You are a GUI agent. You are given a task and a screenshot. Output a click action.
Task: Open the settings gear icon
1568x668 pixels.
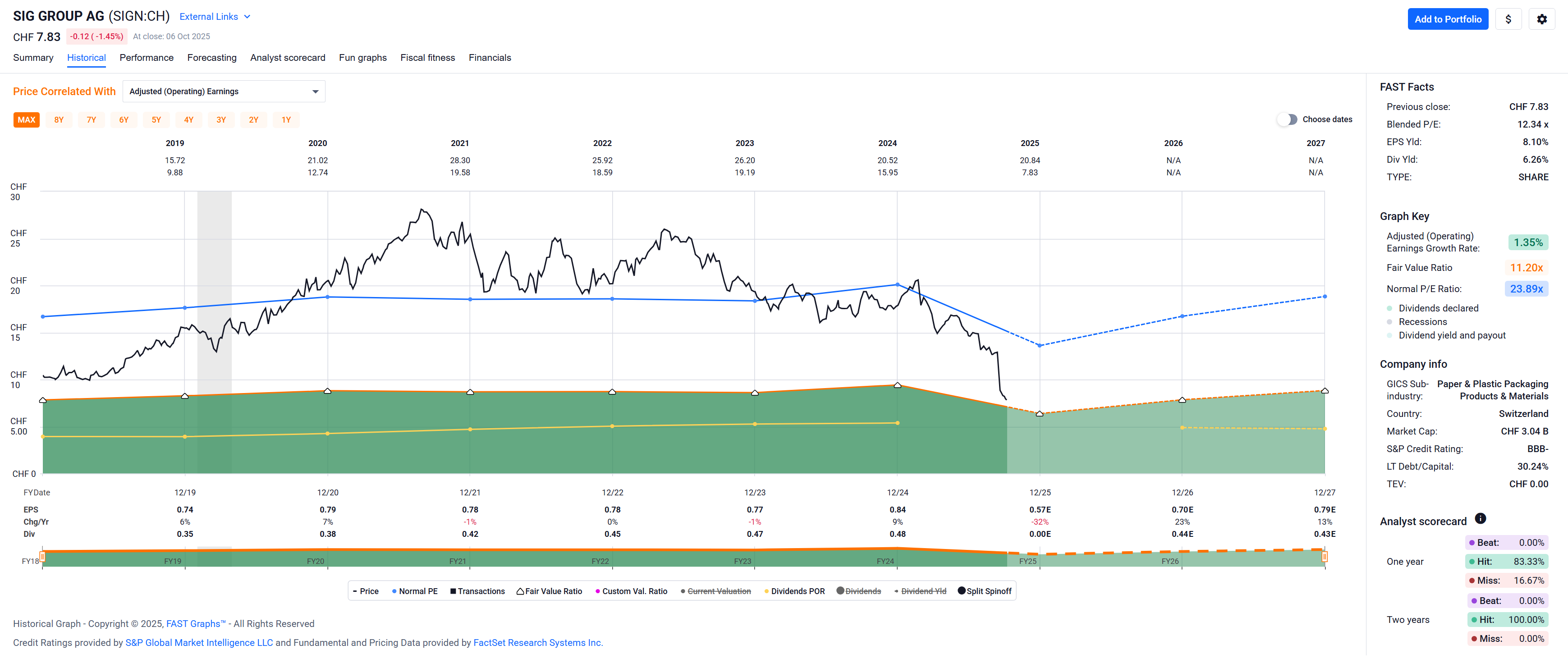tap(1541, 19)
